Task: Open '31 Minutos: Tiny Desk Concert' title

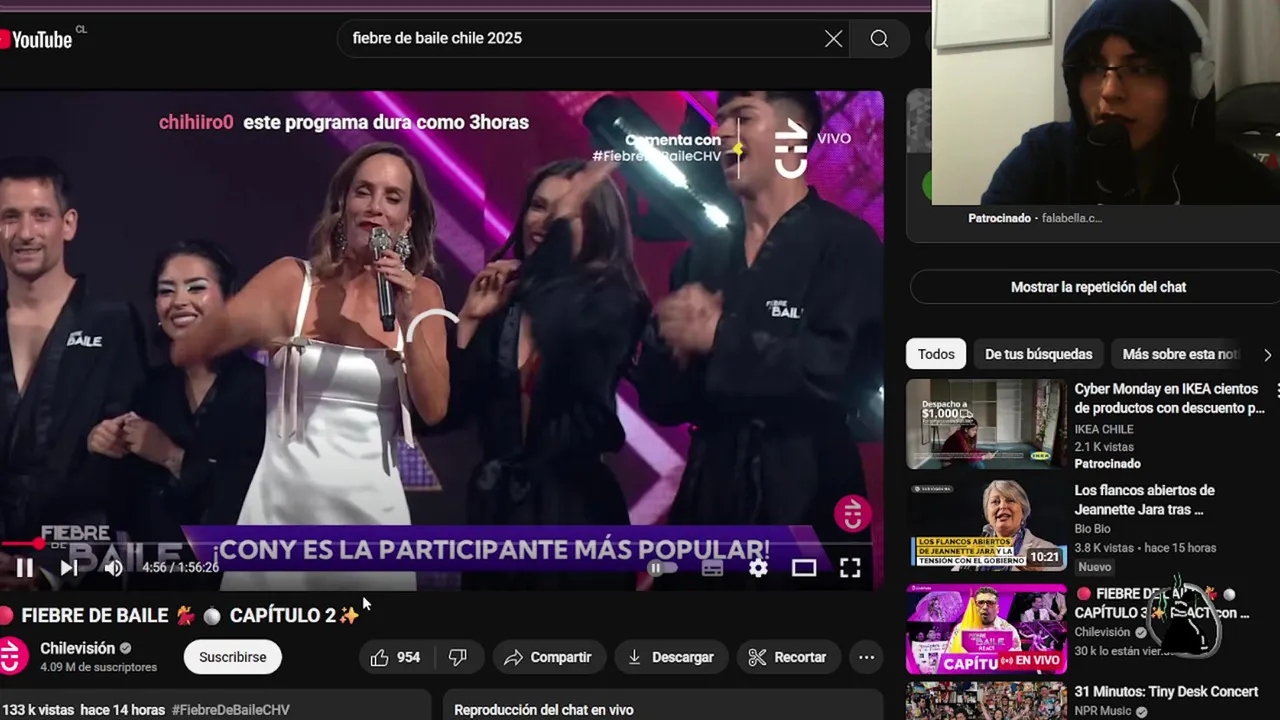Action: click(x=1166, y=692)
